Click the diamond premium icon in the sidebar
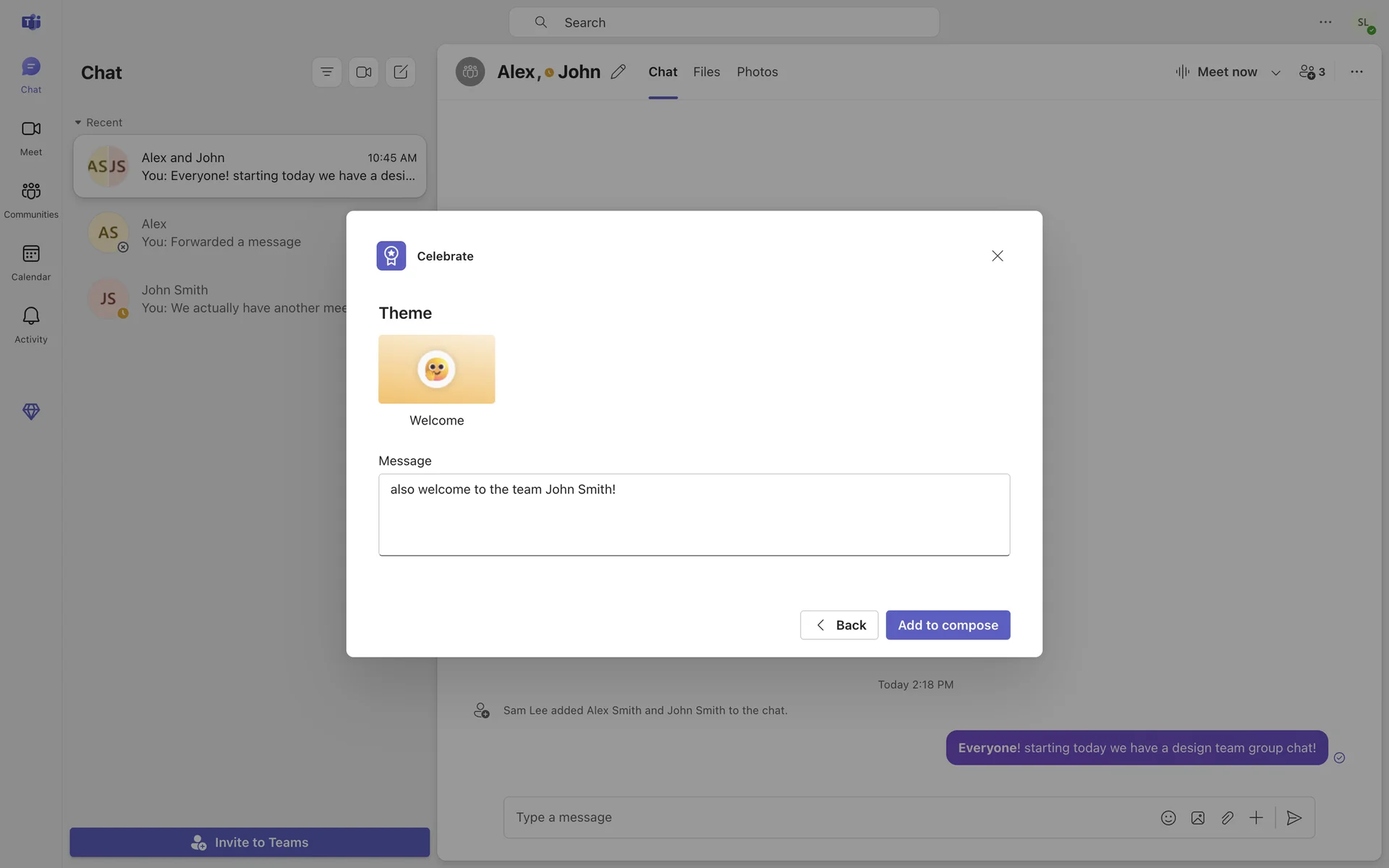The image size is (1389, 868). point(30,412)
